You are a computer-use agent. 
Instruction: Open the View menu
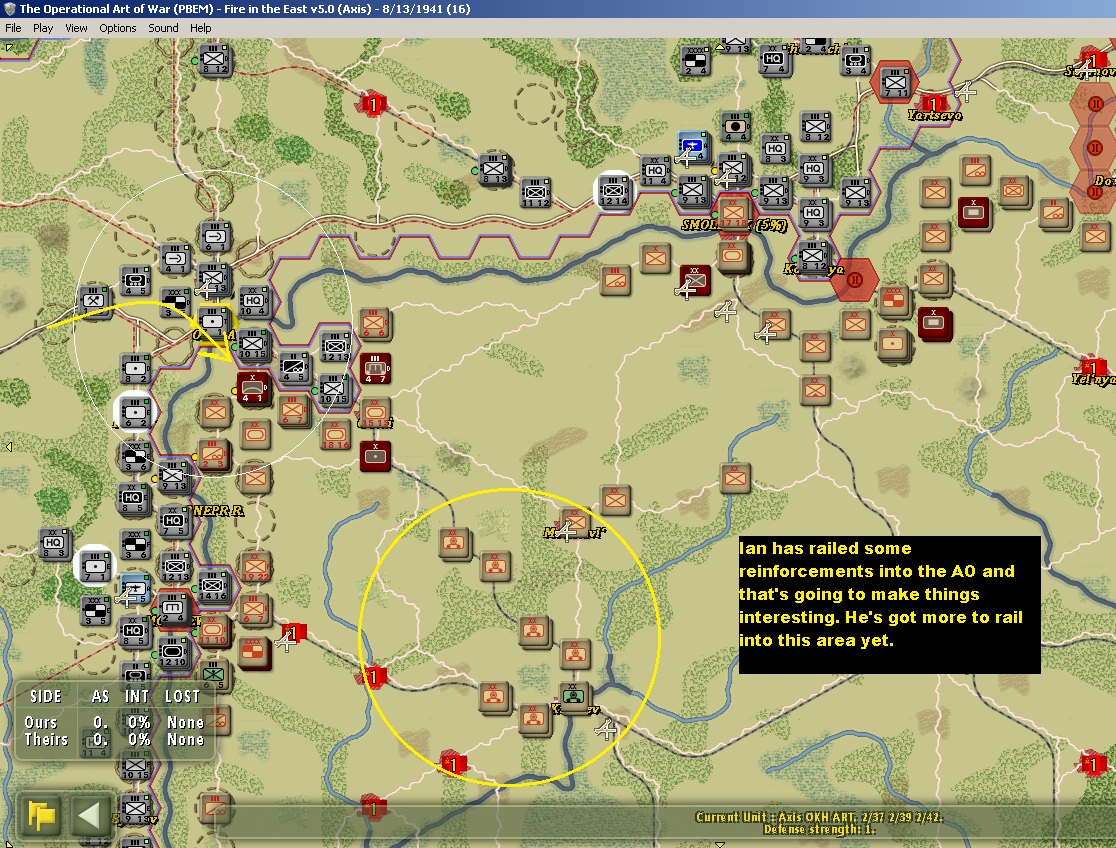[76, 28]
